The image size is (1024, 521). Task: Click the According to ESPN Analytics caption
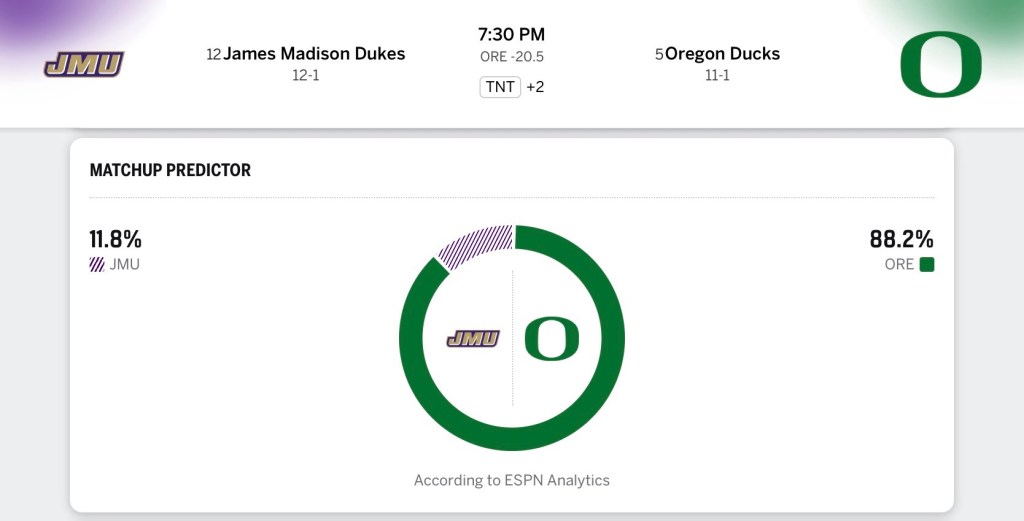tap(512, 480)
